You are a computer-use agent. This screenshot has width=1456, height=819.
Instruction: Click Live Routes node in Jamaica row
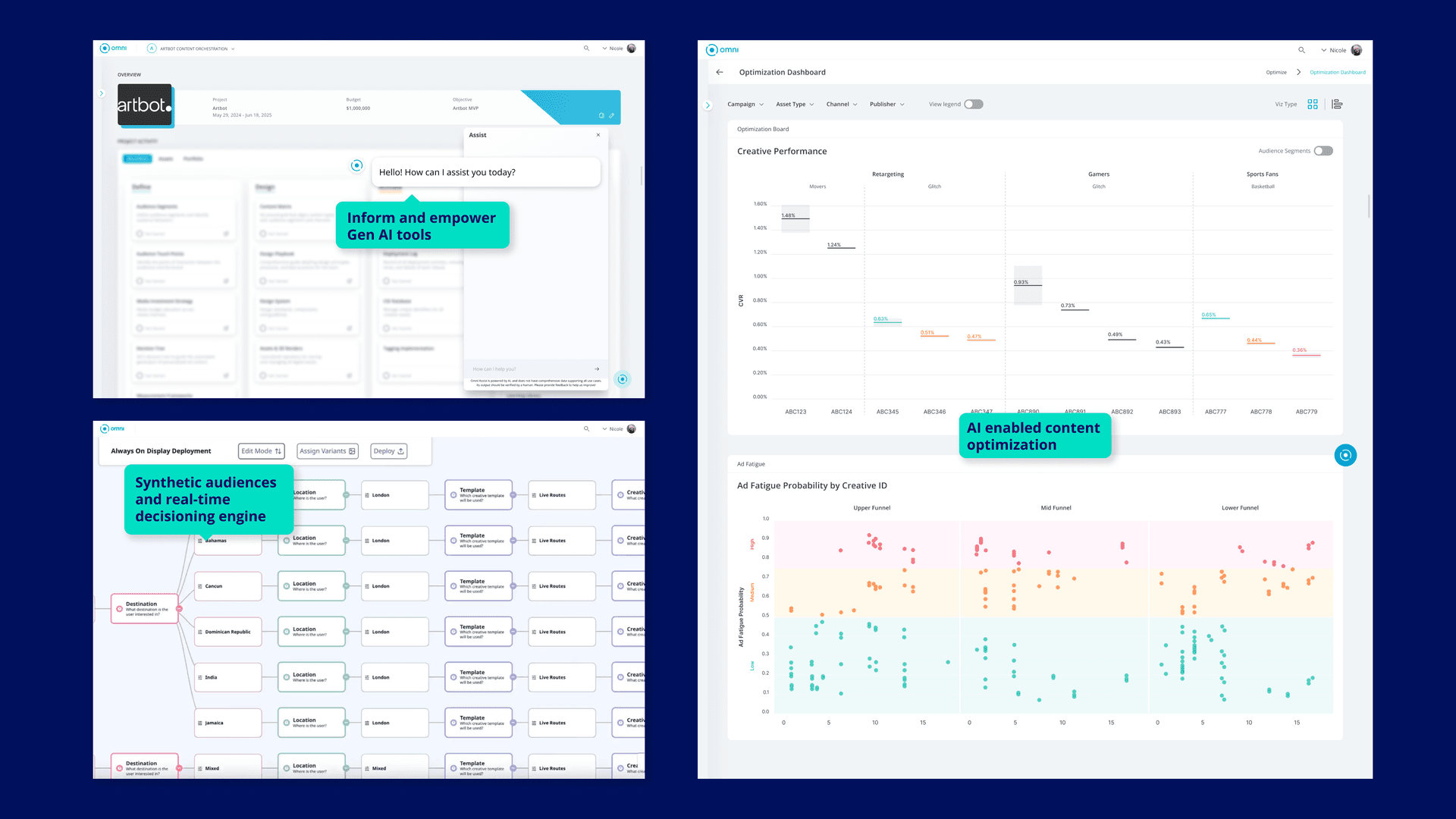(x=562, y=723)
